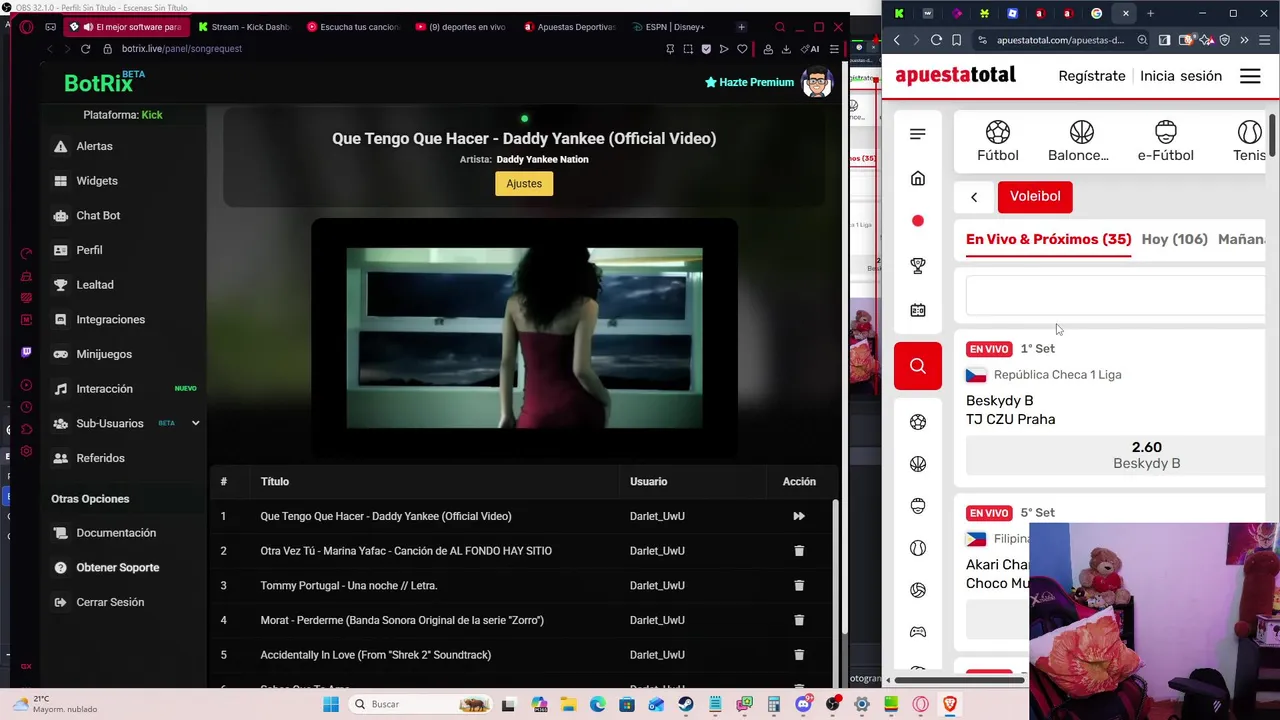Delete Tommy Portugal song request
This screenshot has width=1280, height=720.
click(799, 586)
